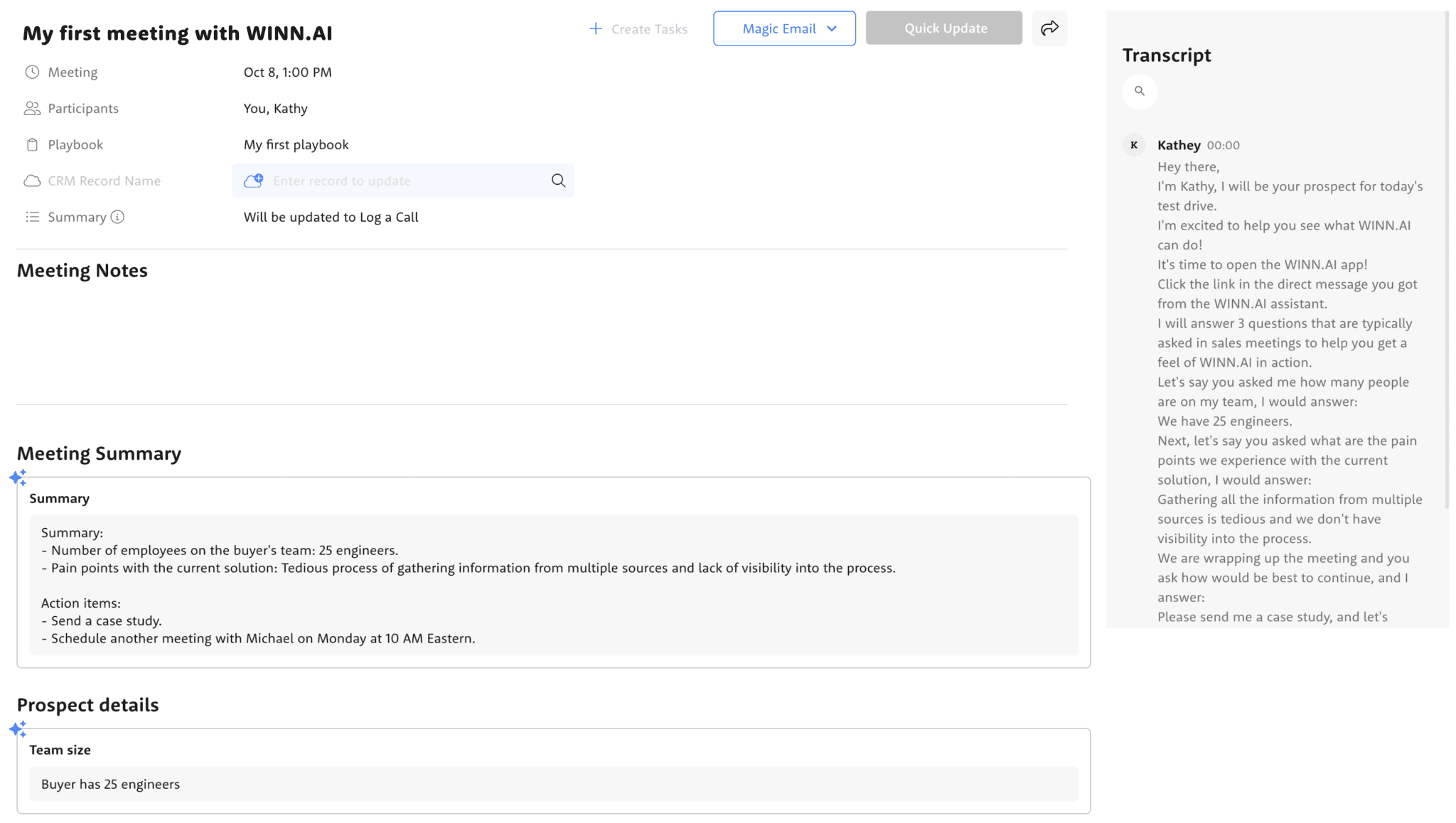Click the CRM record search magnifier
Screen dimensions: 1456x823
(559, 181)
